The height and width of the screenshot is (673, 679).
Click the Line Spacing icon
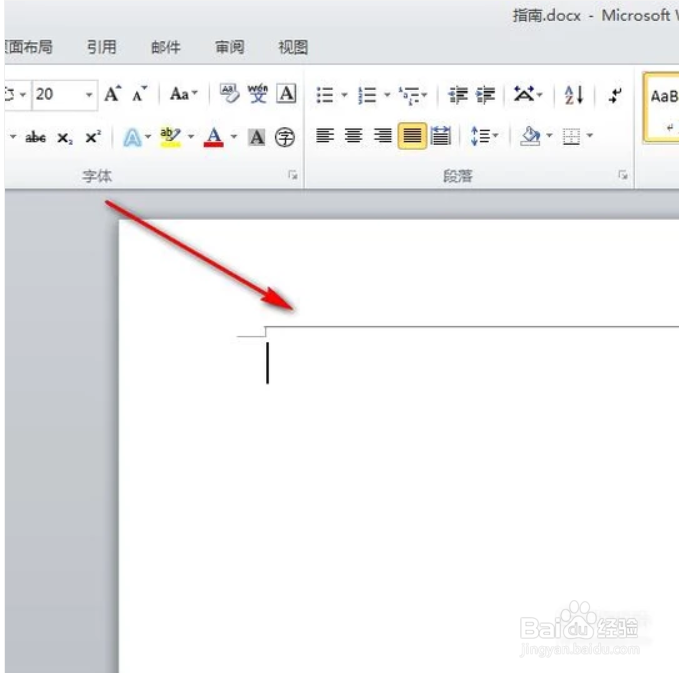480,136
